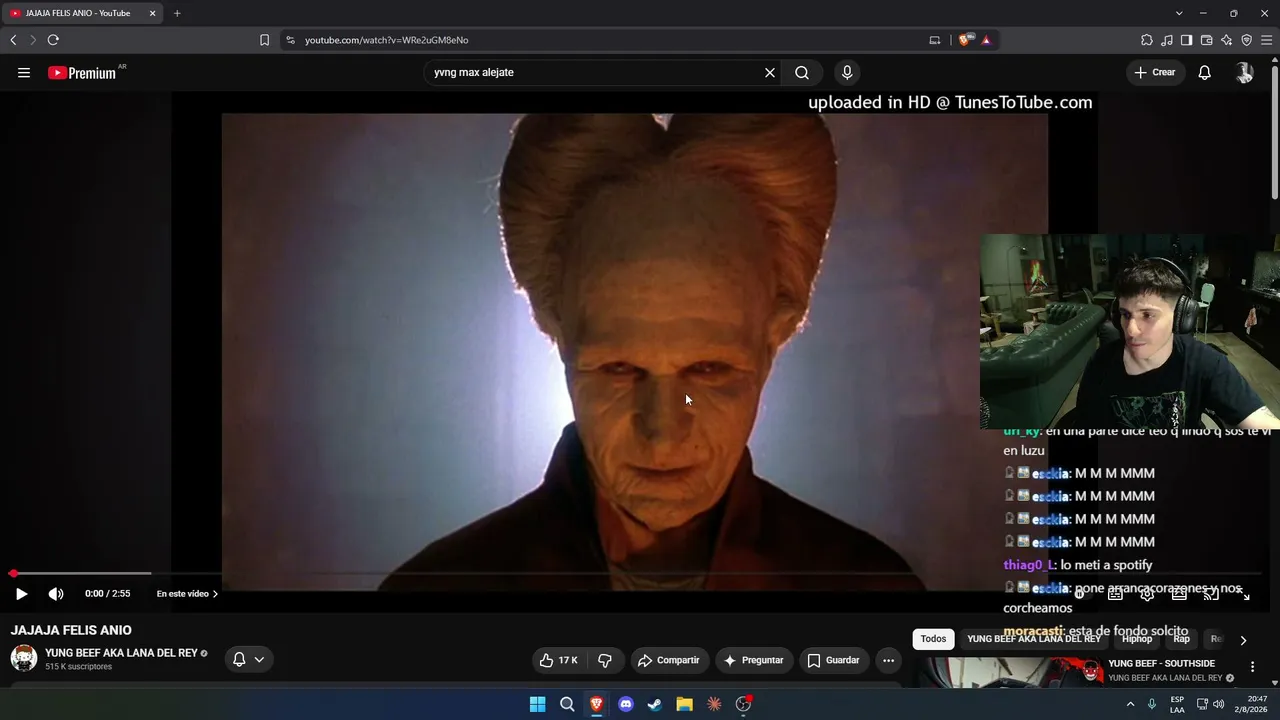This screenshot has width=1280, height=720.
Task: Open the channel avatar under the video
Action: 24,658
